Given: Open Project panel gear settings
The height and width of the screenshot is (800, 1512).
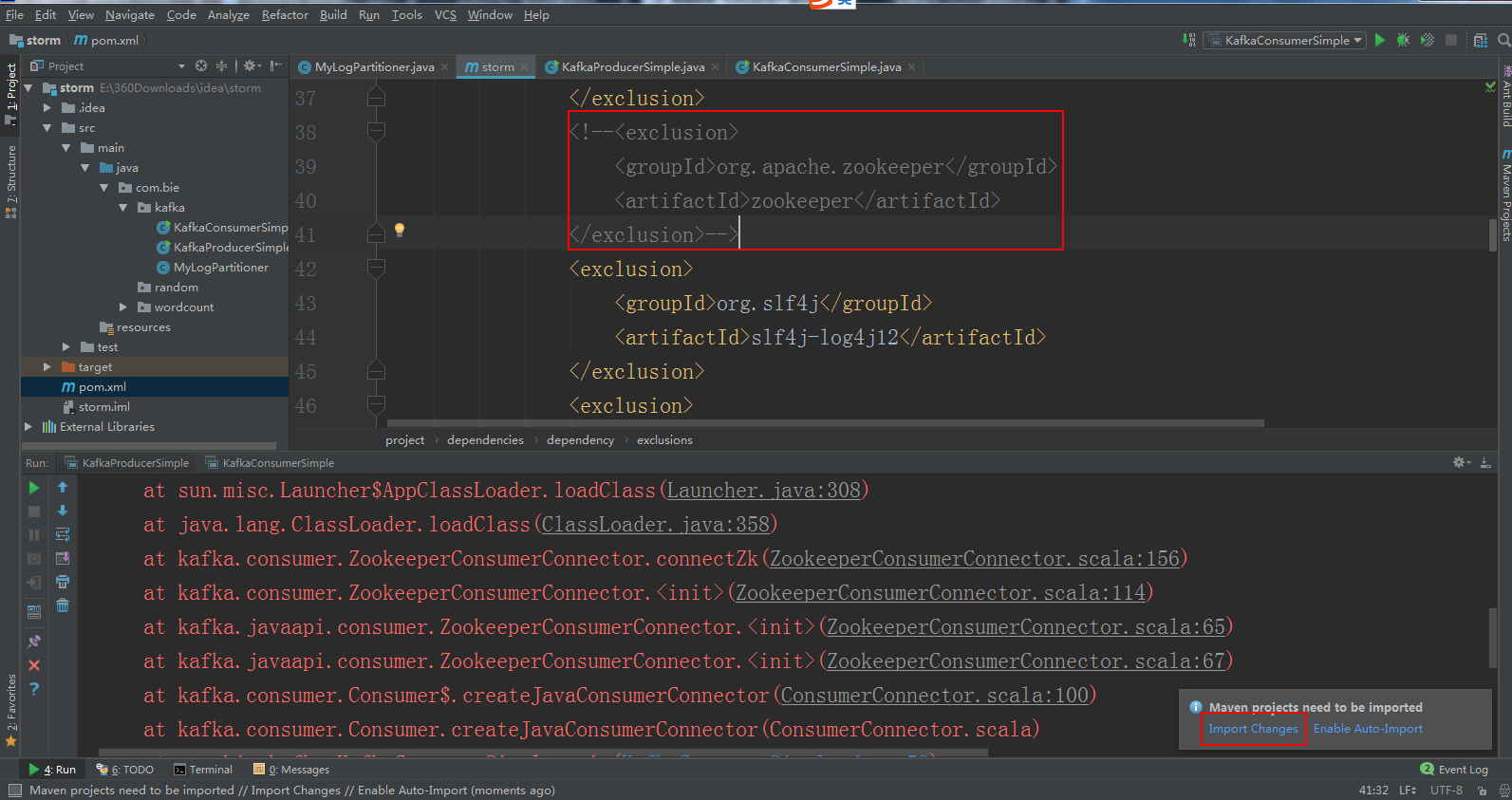Looking at the screenshot, I should coord(252,65).
